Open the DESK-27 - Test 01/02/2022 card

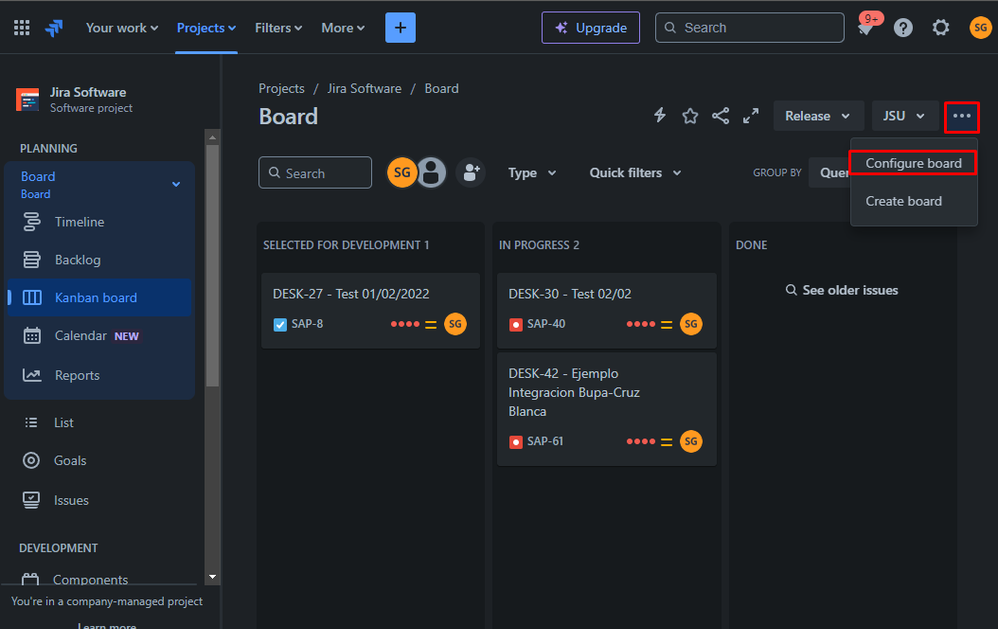[370, 311]
